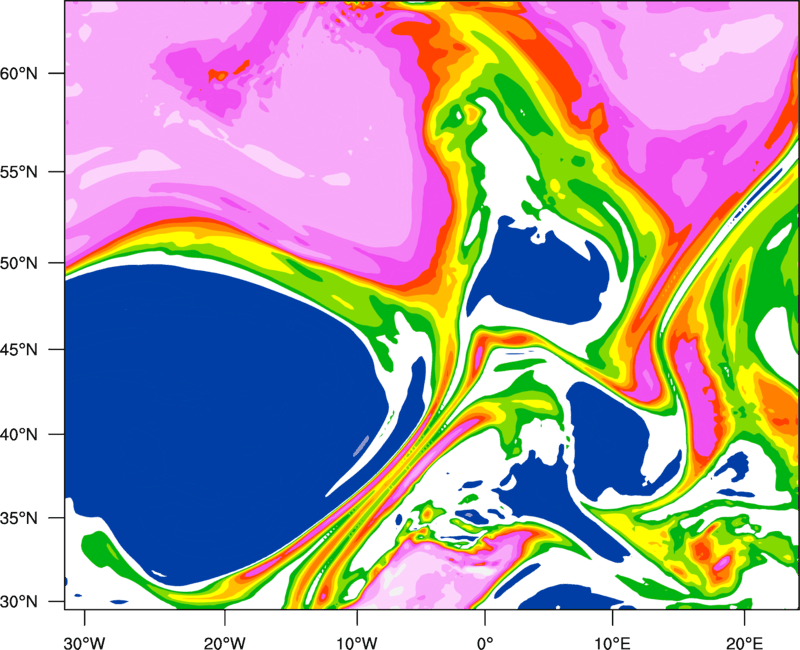Image resolution: width=800 pixels, height=650 pixels.
Task: Click the 30°N latitude label
Action: click(x=19, y=602)
